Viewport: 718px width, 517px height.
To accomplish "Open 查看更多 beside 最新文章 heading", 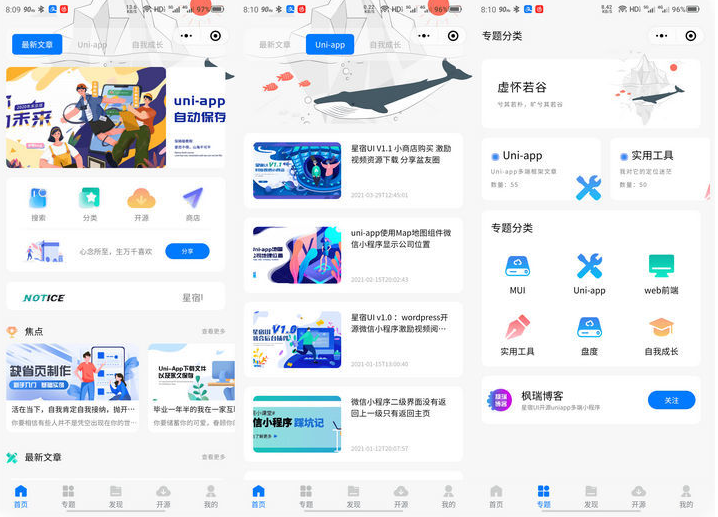I will click(x=213, y=457).
